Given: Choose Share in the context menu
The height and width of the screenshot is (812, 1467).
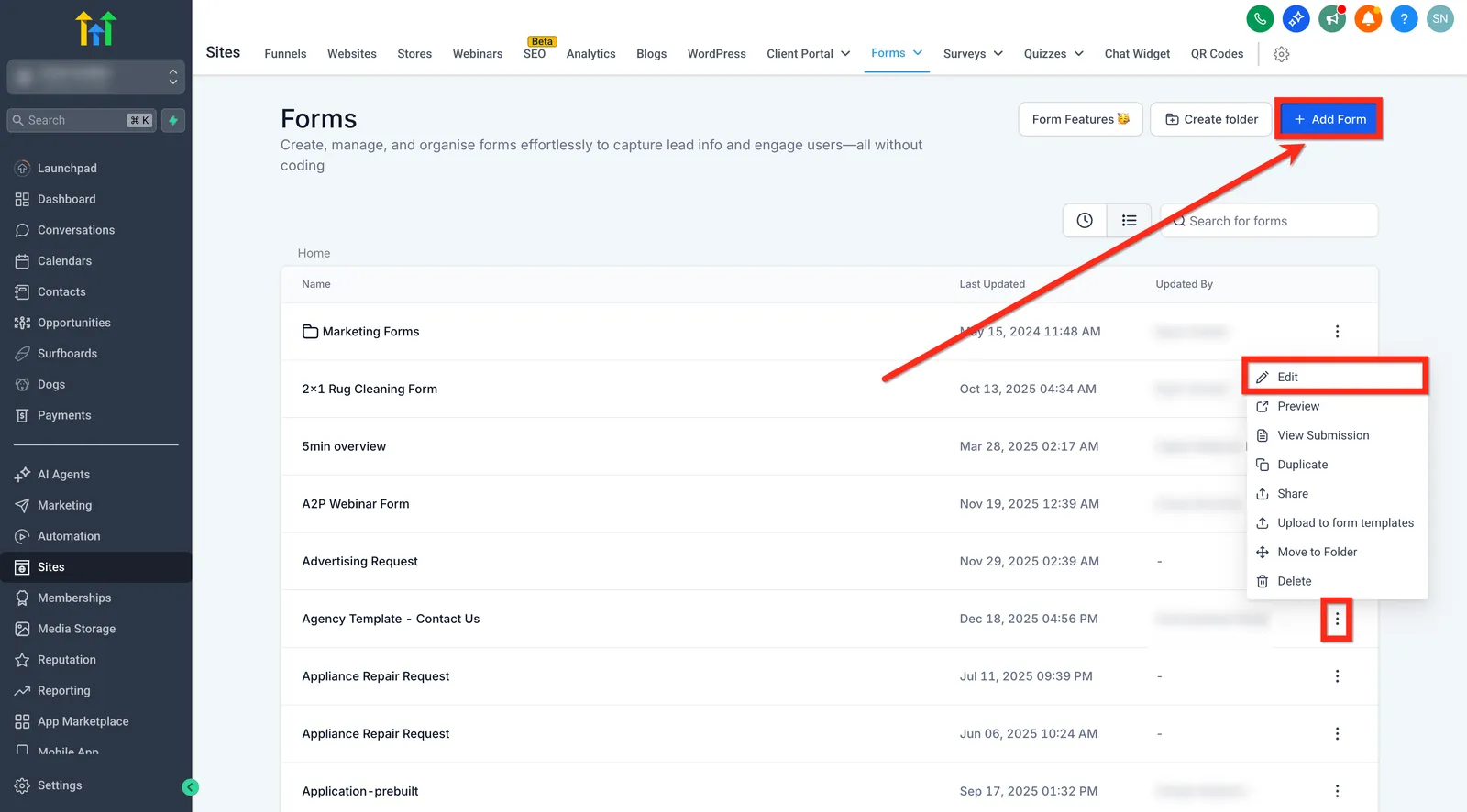Looking at the screenshot, I should [x=1336, y=494].
